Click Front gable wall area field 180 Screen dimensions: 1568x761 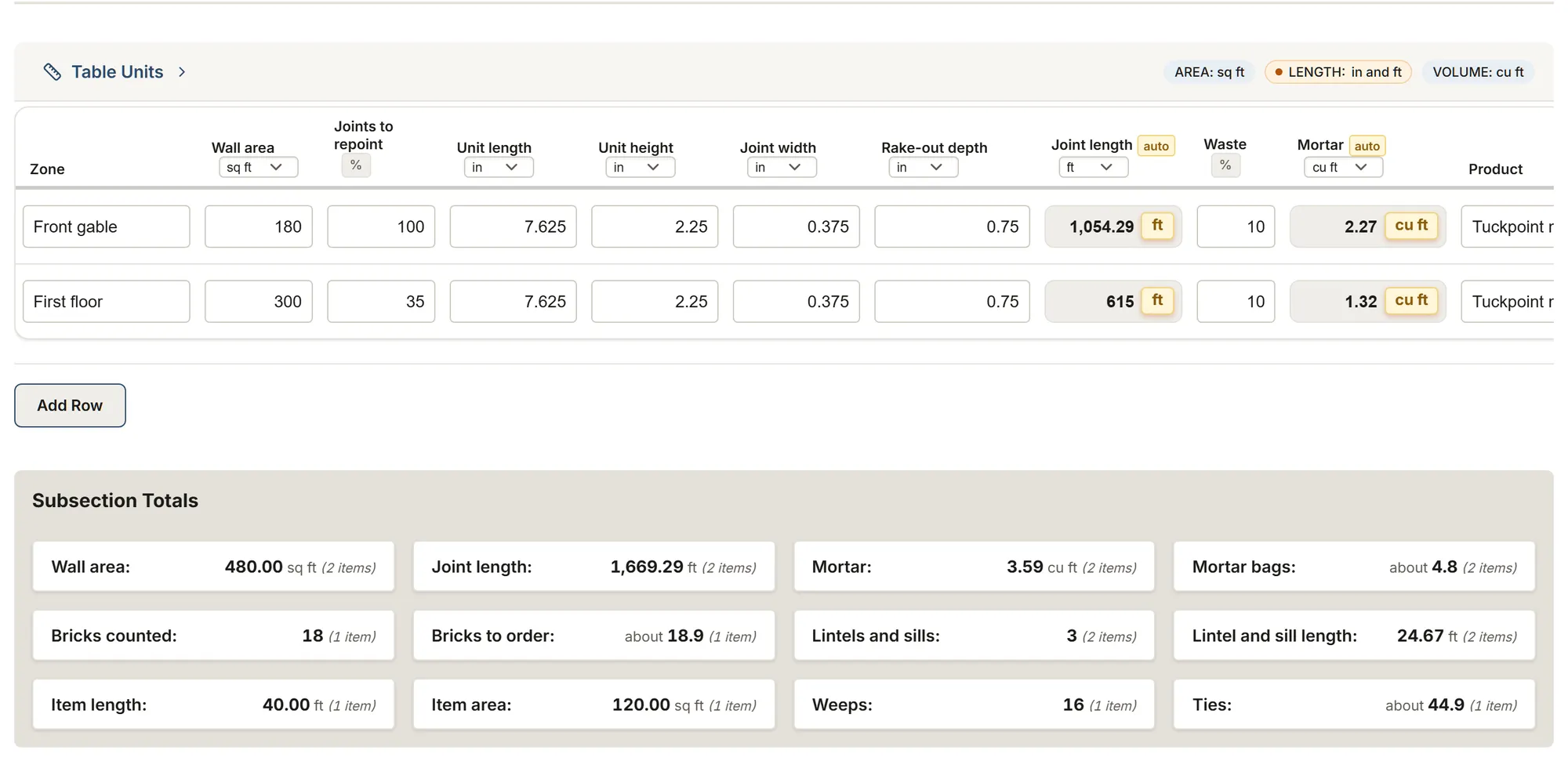tap(259, 226)
